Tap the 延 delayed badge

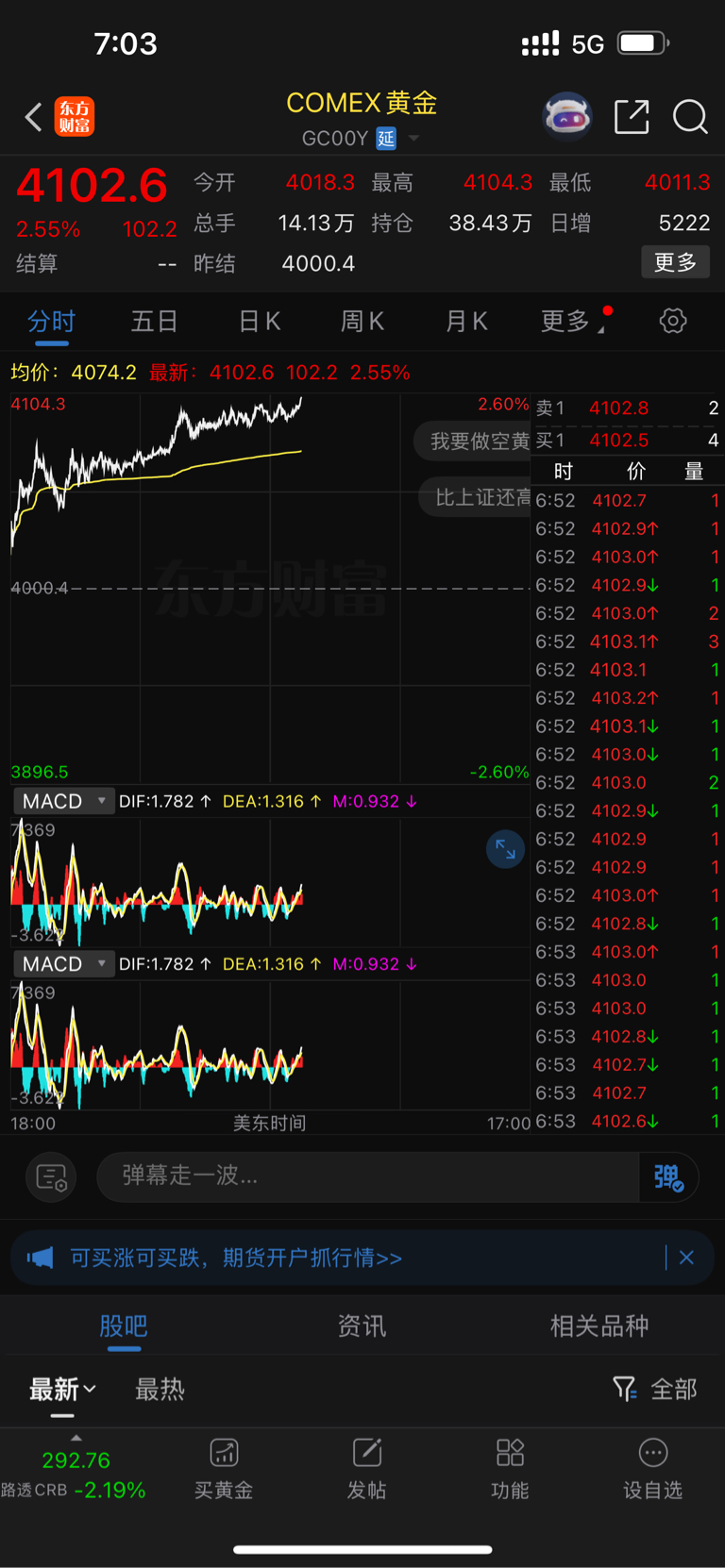coord(386,139)
